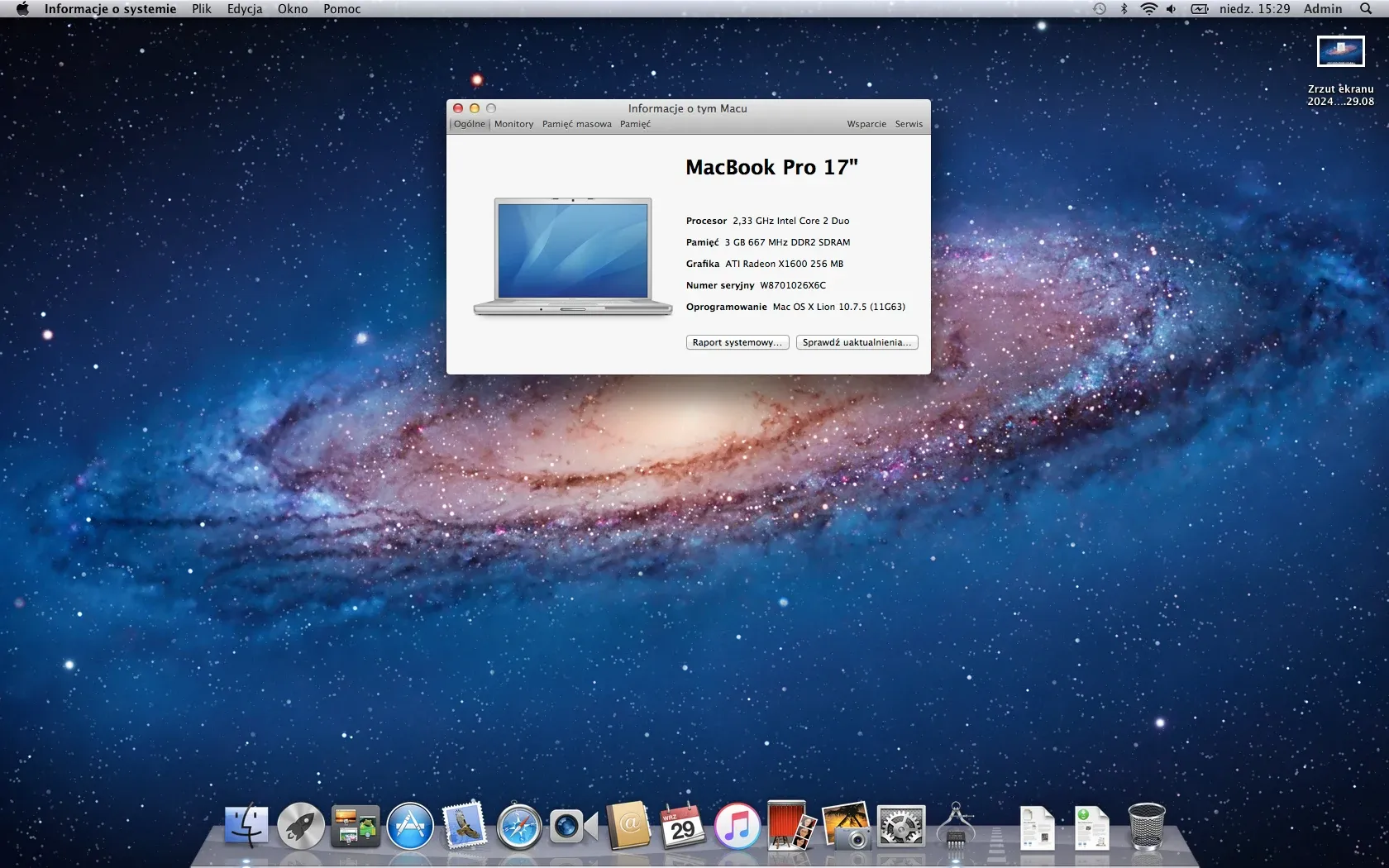
Task: Launch iTunes from the Dock
Action: pos(737,826)
